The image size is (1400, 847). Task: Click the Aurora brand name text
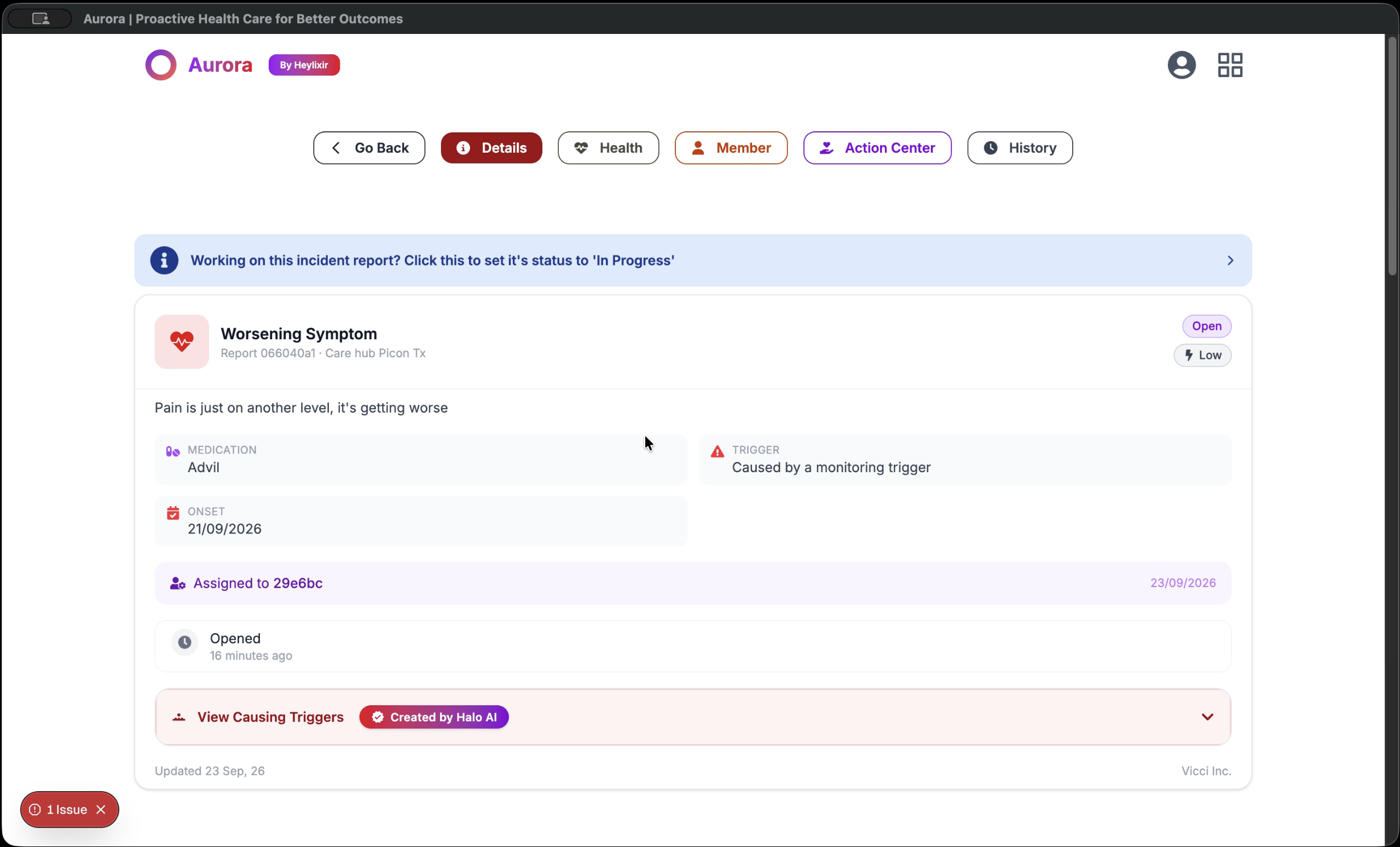[x=220, y=65]
